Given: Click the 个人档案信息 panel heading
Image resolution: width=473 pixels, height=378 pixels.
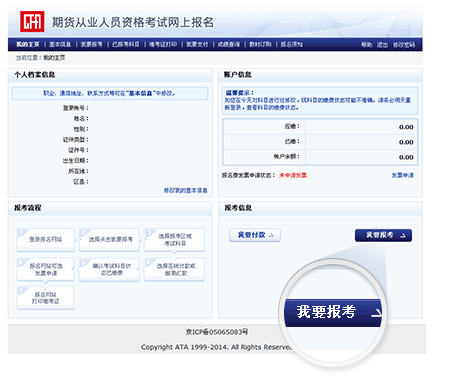Looking at the screenshot, I should pyautogui.click(x=35, y=75).
